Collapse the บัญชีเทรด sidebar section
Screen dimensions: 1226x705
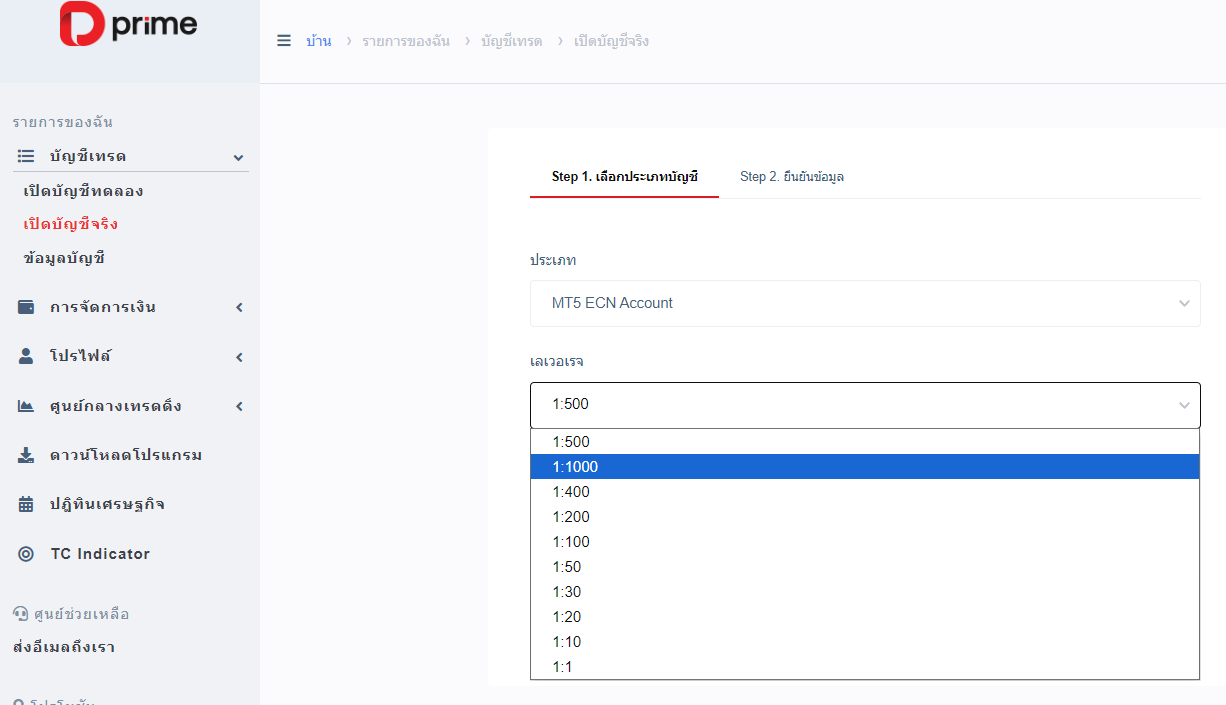point(238,157)
